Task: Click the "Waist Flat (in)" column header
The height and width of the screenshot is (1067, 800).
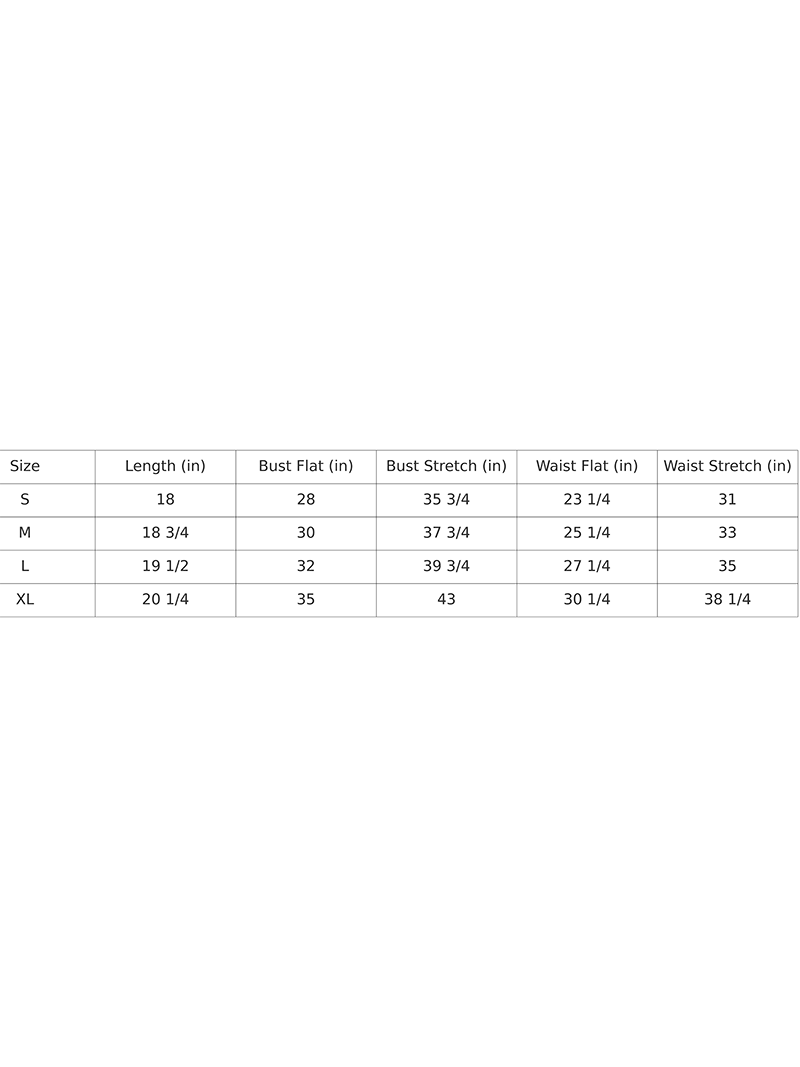Action: [x=587, y=466]
